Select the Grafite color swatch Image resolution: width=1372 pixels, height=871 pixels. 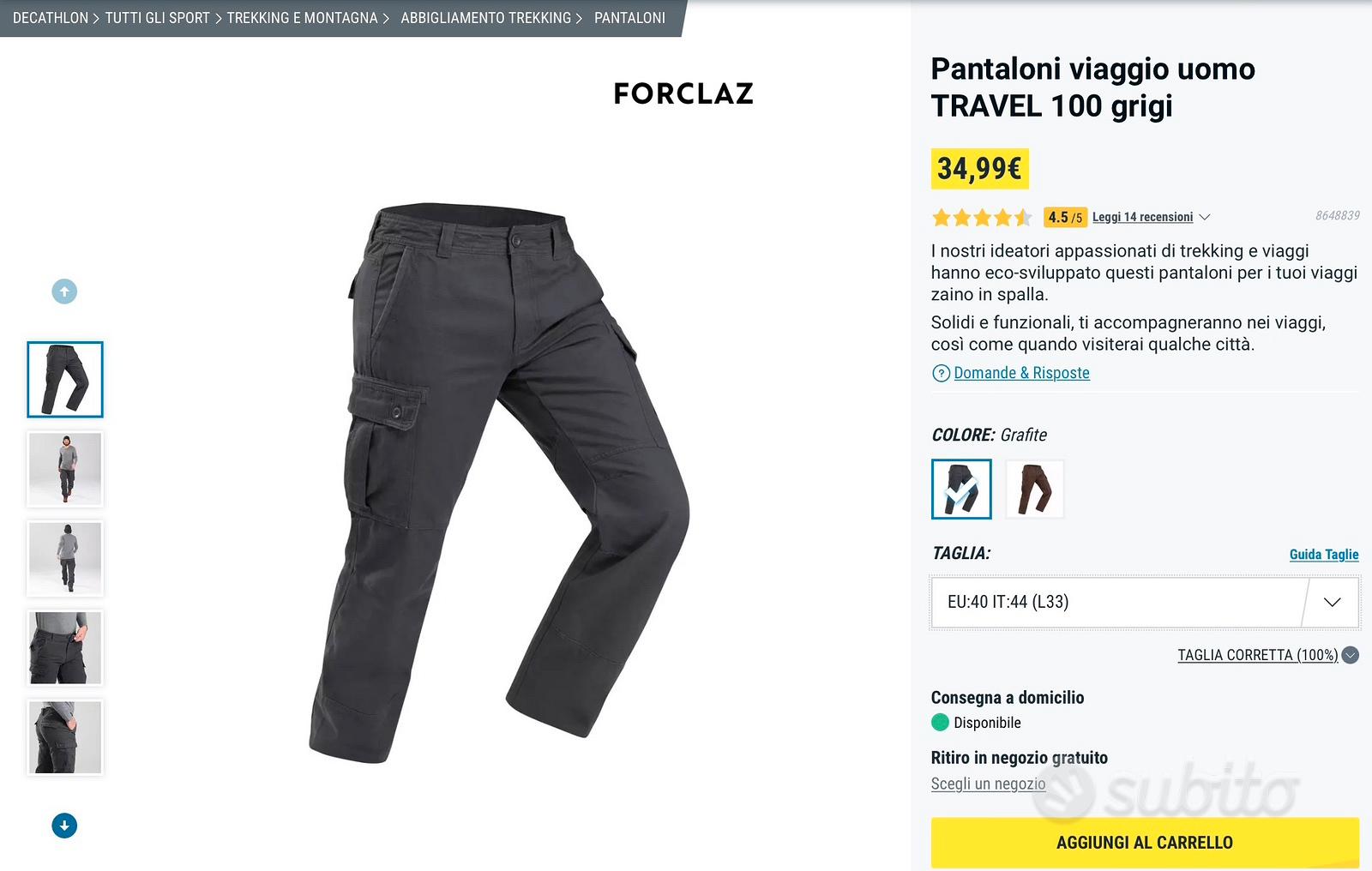point(961,489)
